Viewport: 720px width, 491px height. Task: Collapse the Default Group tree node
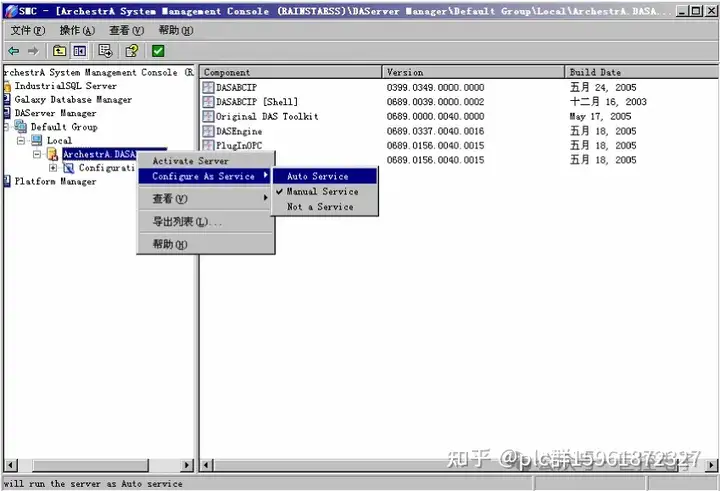pos(6,126)
